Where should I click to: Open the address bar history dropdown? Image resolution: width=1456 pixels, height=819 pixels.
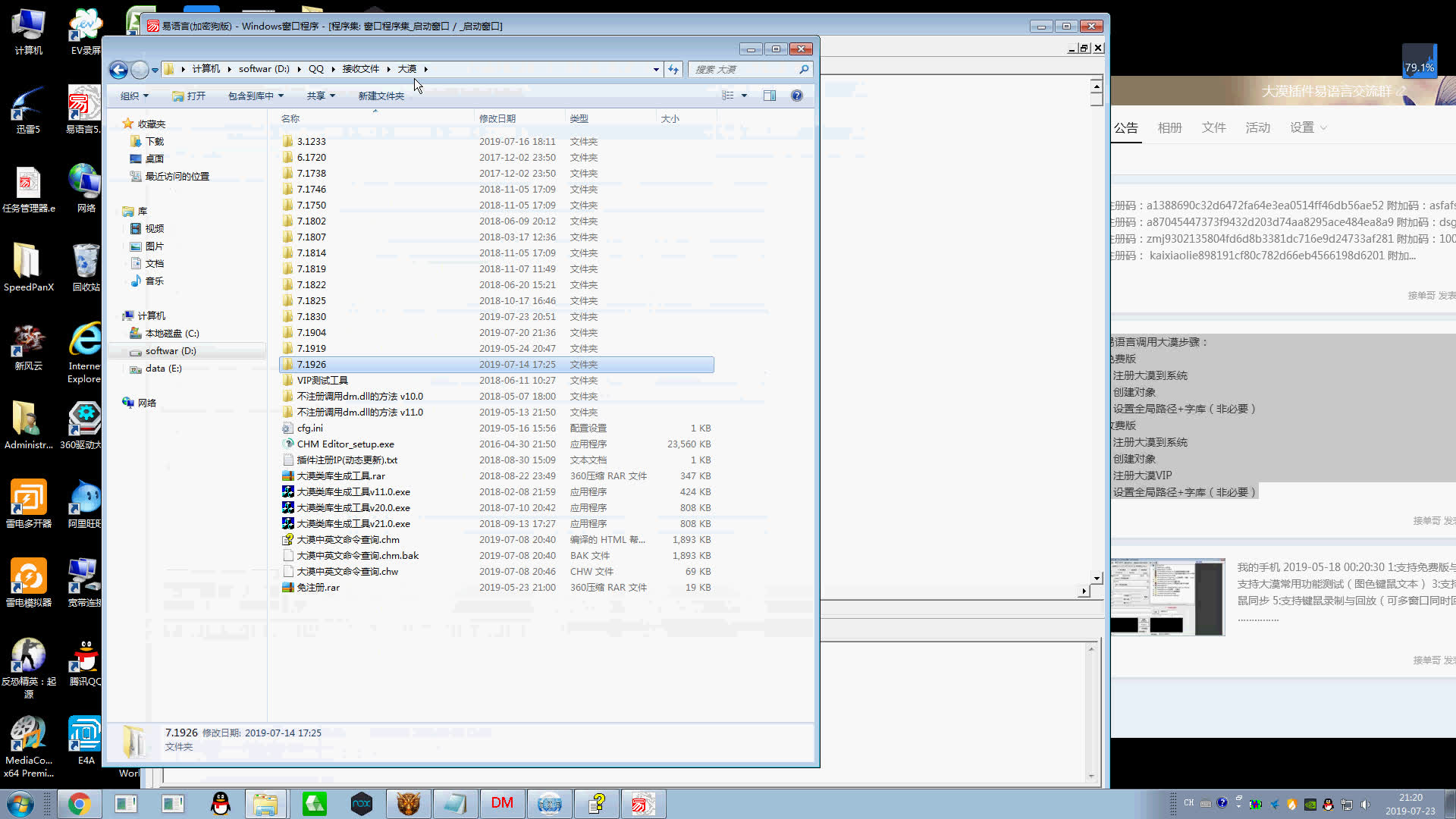pos(656,69)
